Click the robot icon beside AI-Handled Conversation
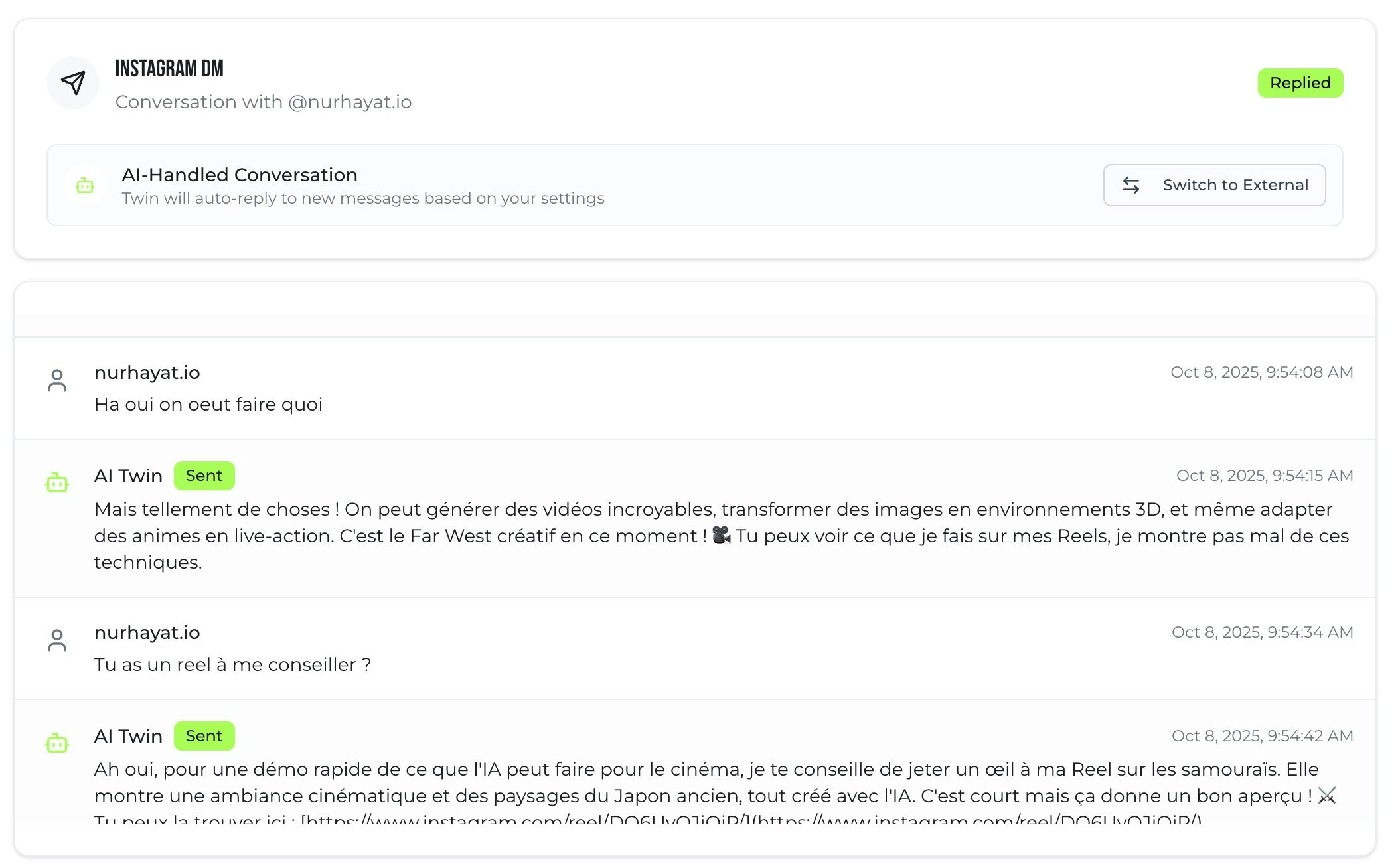This screenshot has height=868, width=1398. (85, 186)
